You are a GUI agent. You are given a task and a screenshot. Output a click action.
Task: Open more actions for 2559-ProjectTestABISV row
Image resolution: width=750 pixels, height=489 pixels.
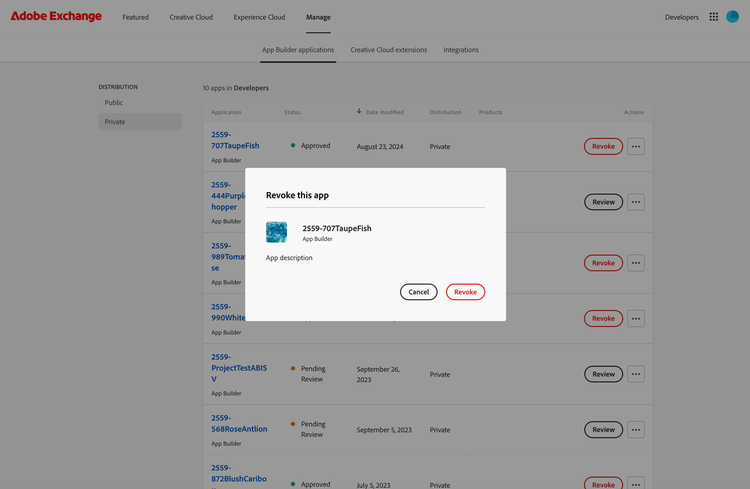[x=636, y=374]
